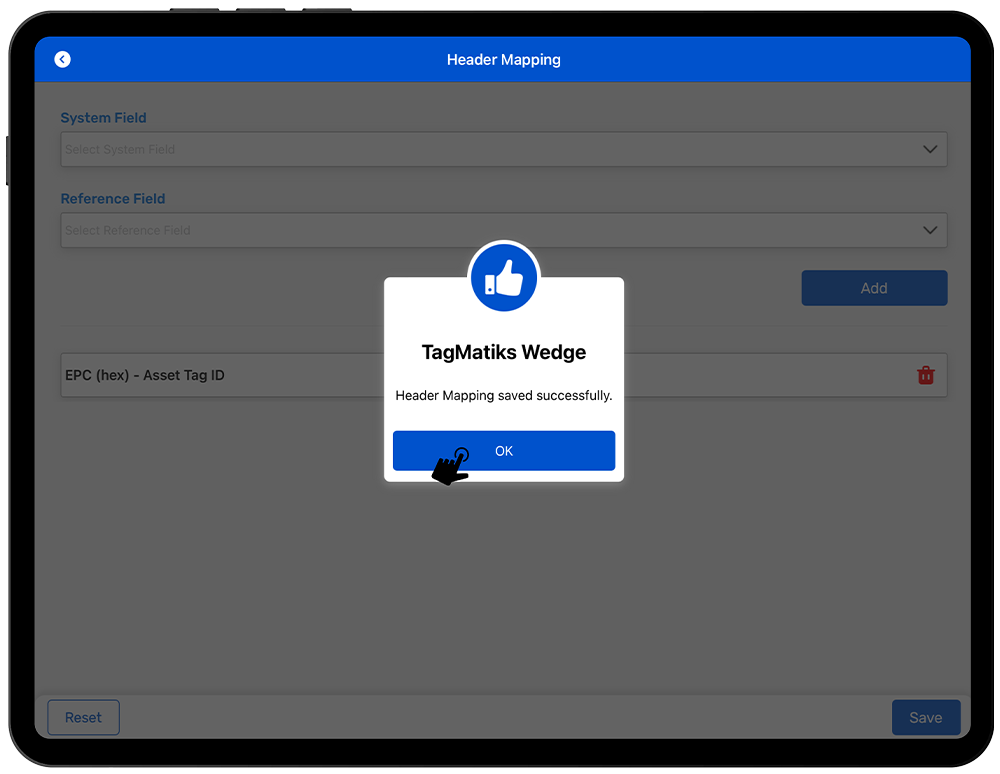The height and width of the screenshot is (774, 1000).
Task: Delete the EPC (hex) mapping via trash icon
Action: point(925,376)
